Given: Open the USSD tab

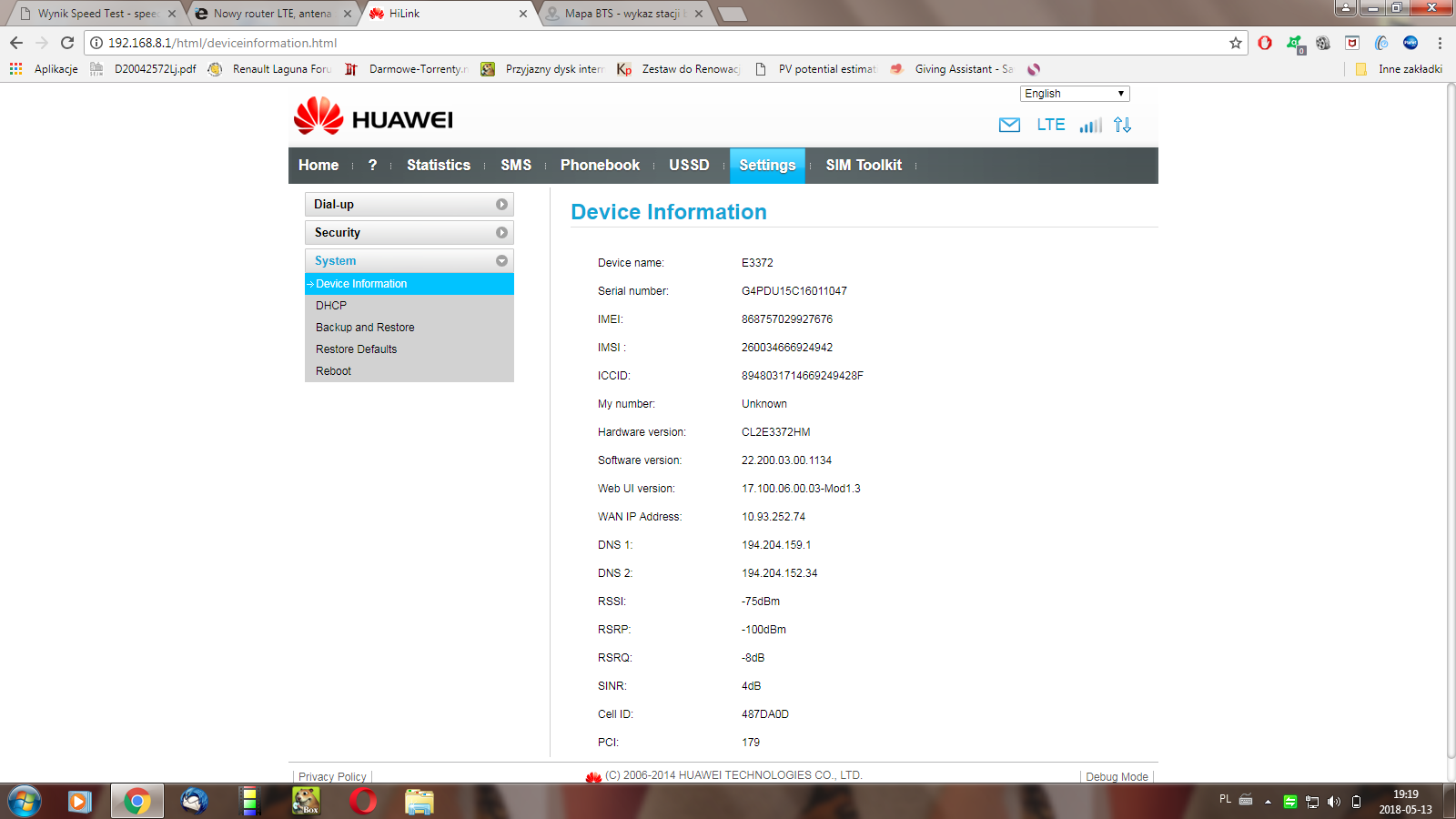Looking at the screenshot, I should (x=689, y=166).
